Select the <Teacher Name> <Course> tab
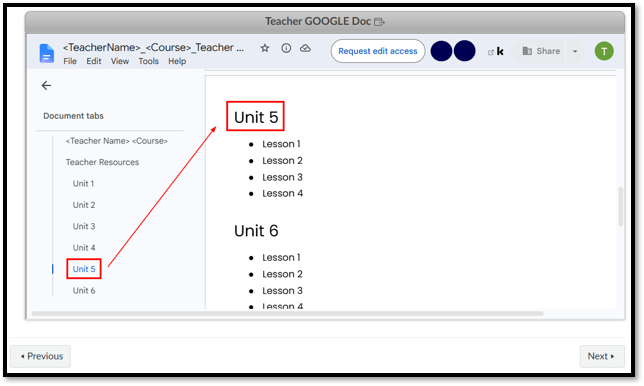Image resolution: width=644 pixels, height=386 pixels. [x=117, y=141]
